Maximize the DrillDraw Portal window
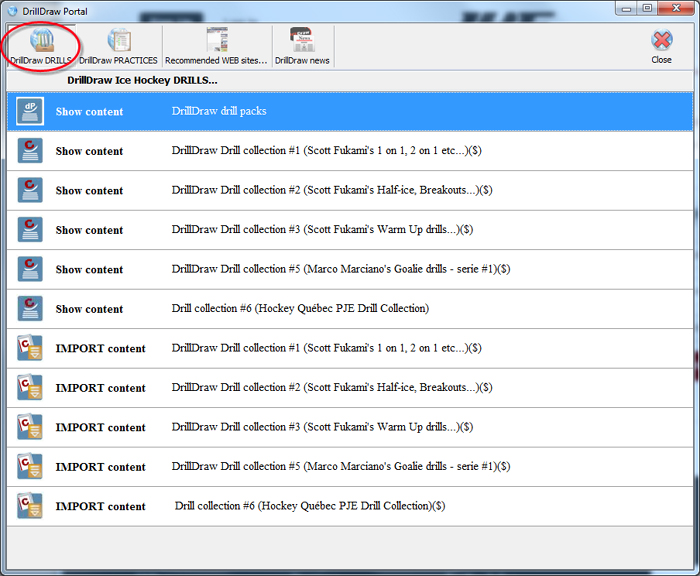Viewport: 700px width, 576px height. (648, 8)
